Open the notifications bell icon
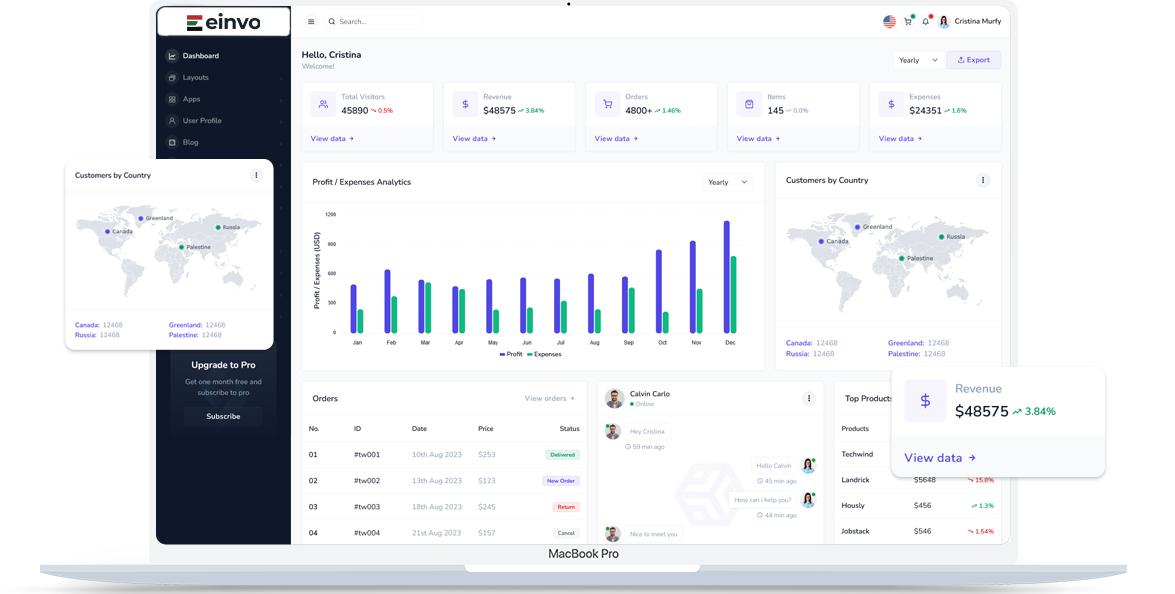Screen dimensions: 1175x594 (x=926, y=21)
